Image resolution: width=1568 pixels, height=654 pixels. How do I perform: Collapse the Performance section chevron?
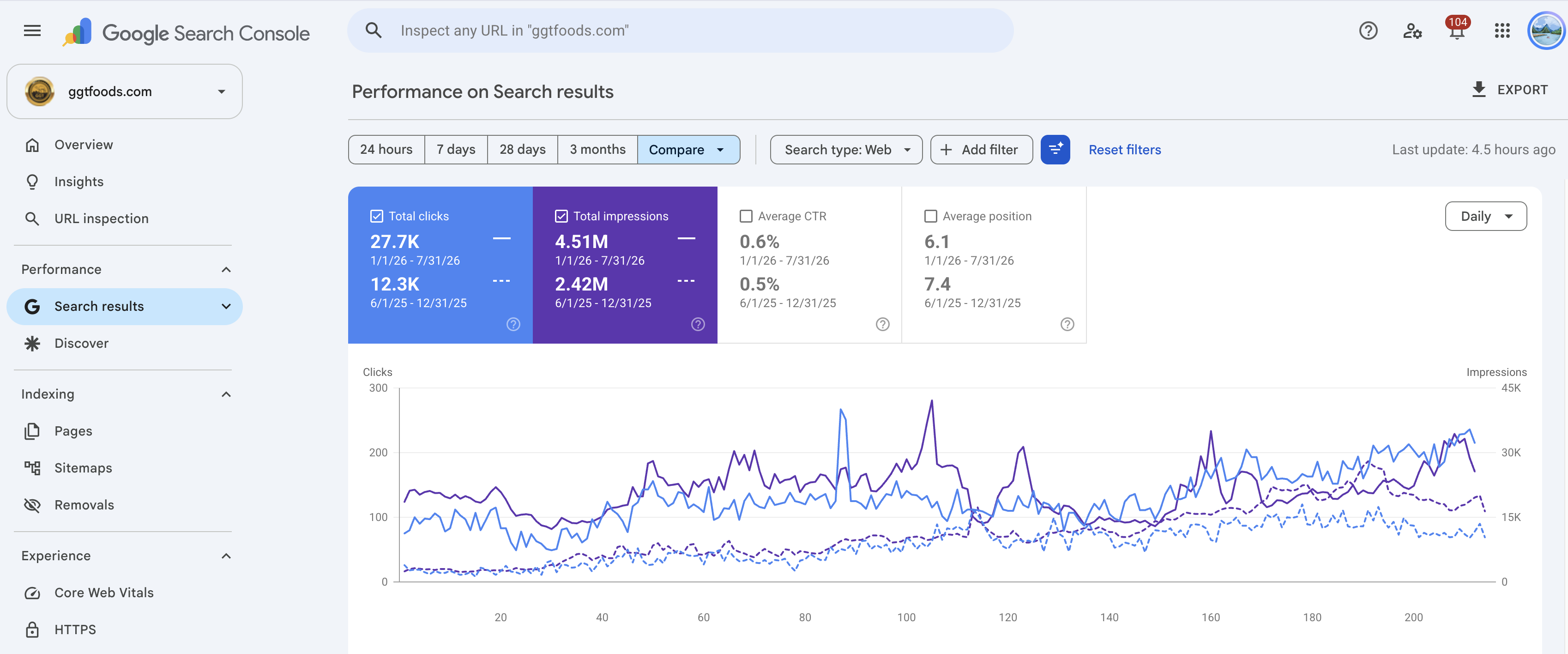point(226,270)
